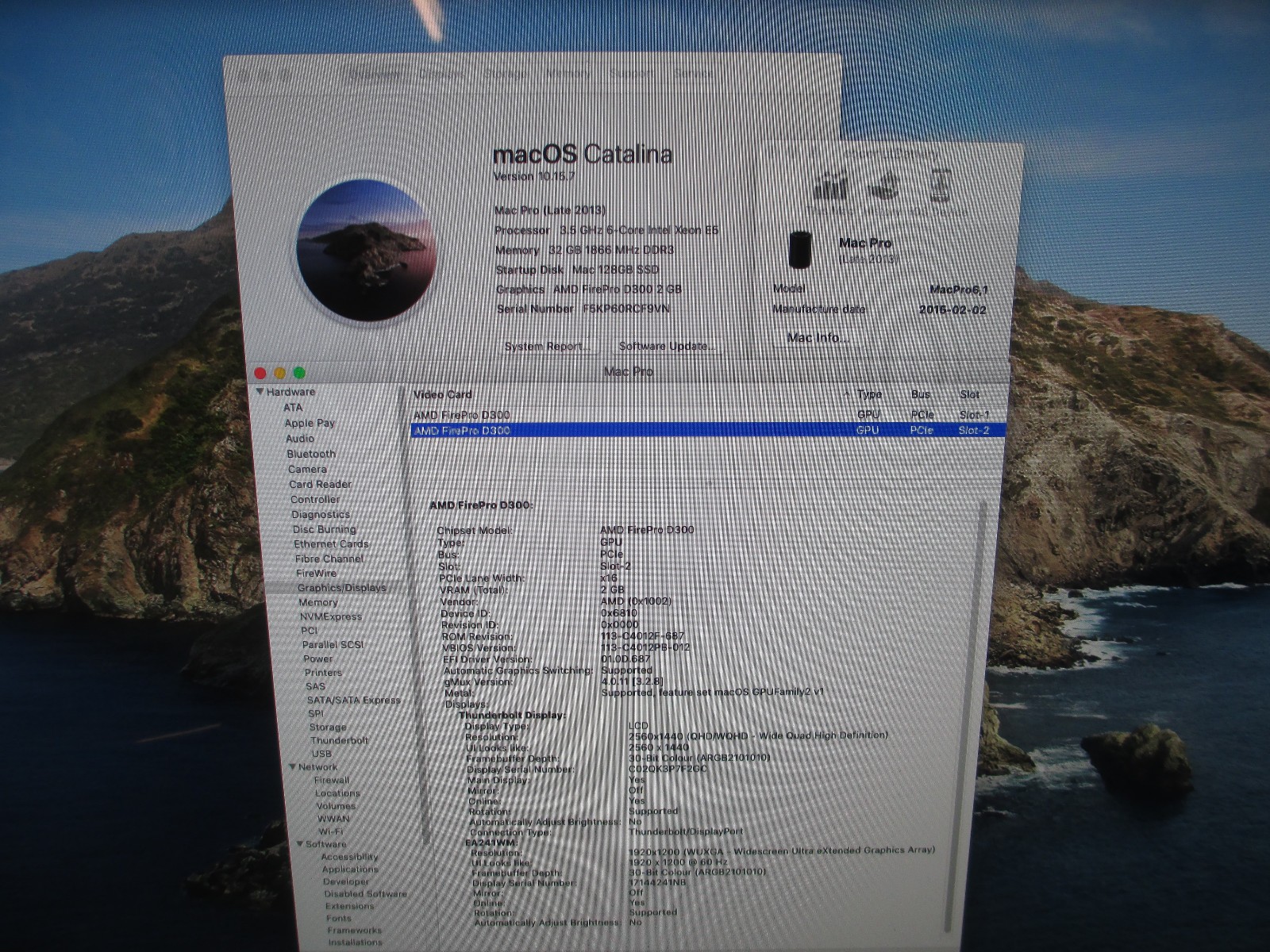Select Power in the Hardware list
The image size is (1270, 952).
tap(318, 658)
